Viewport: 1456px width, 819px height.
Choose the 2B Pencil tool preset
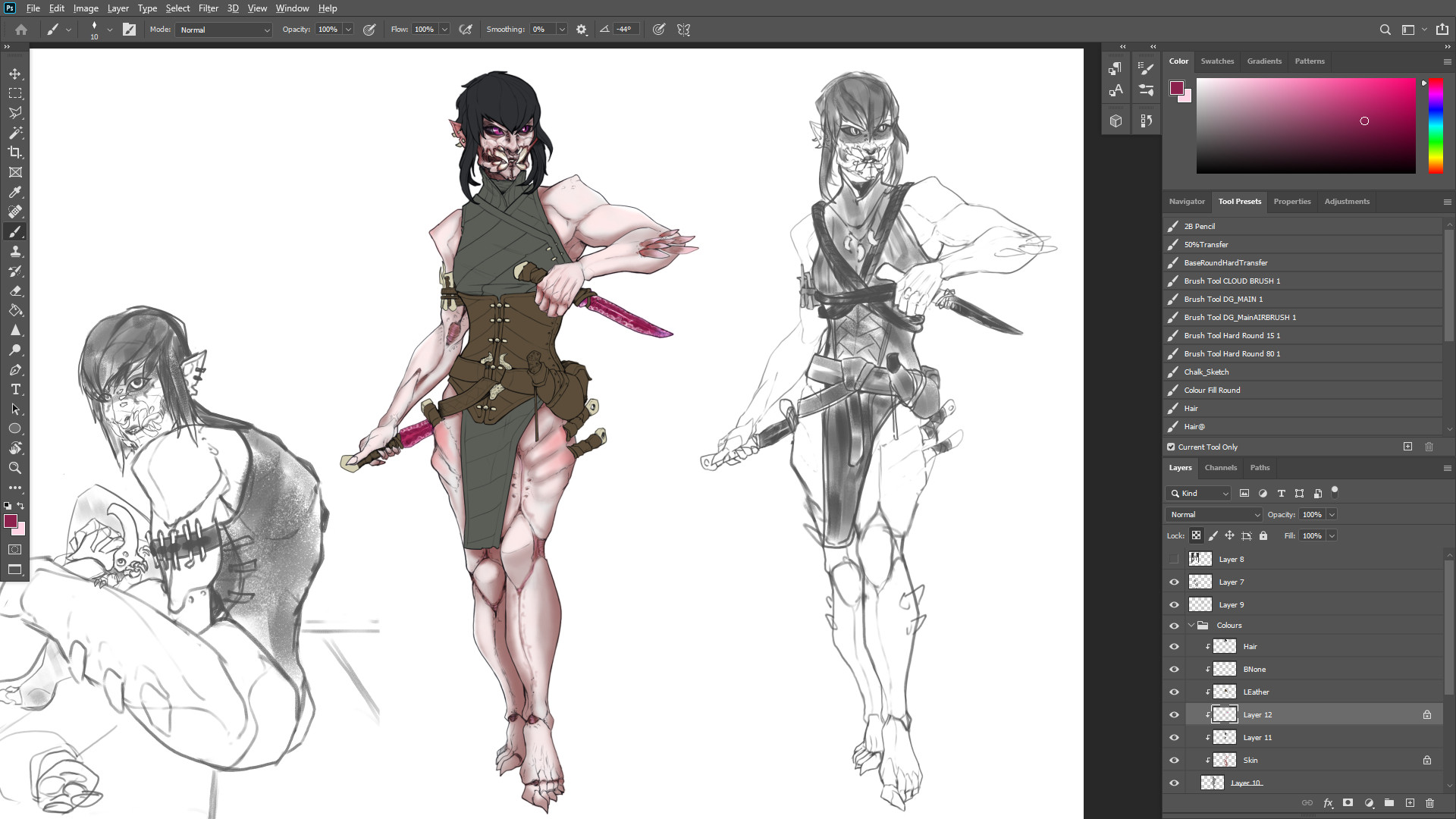tap(1303, 226)
